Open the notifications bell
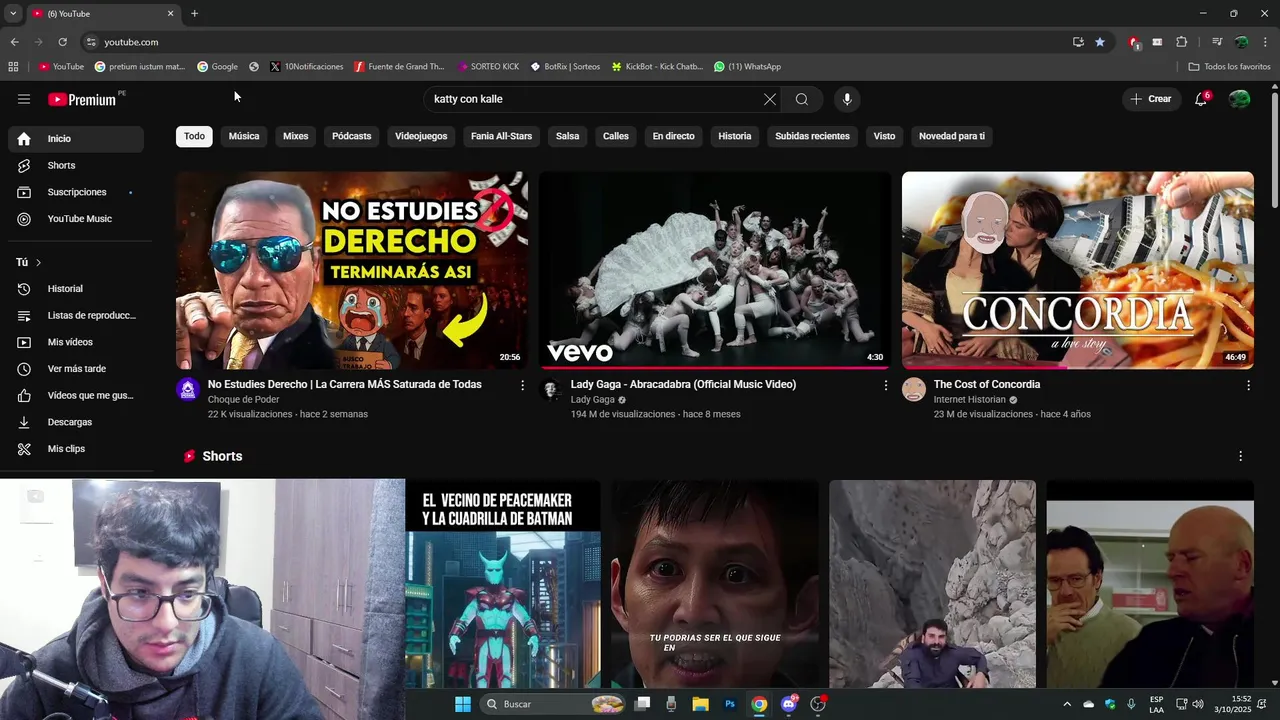Screen dimensions: 1280x720 tap(1201, 99)
